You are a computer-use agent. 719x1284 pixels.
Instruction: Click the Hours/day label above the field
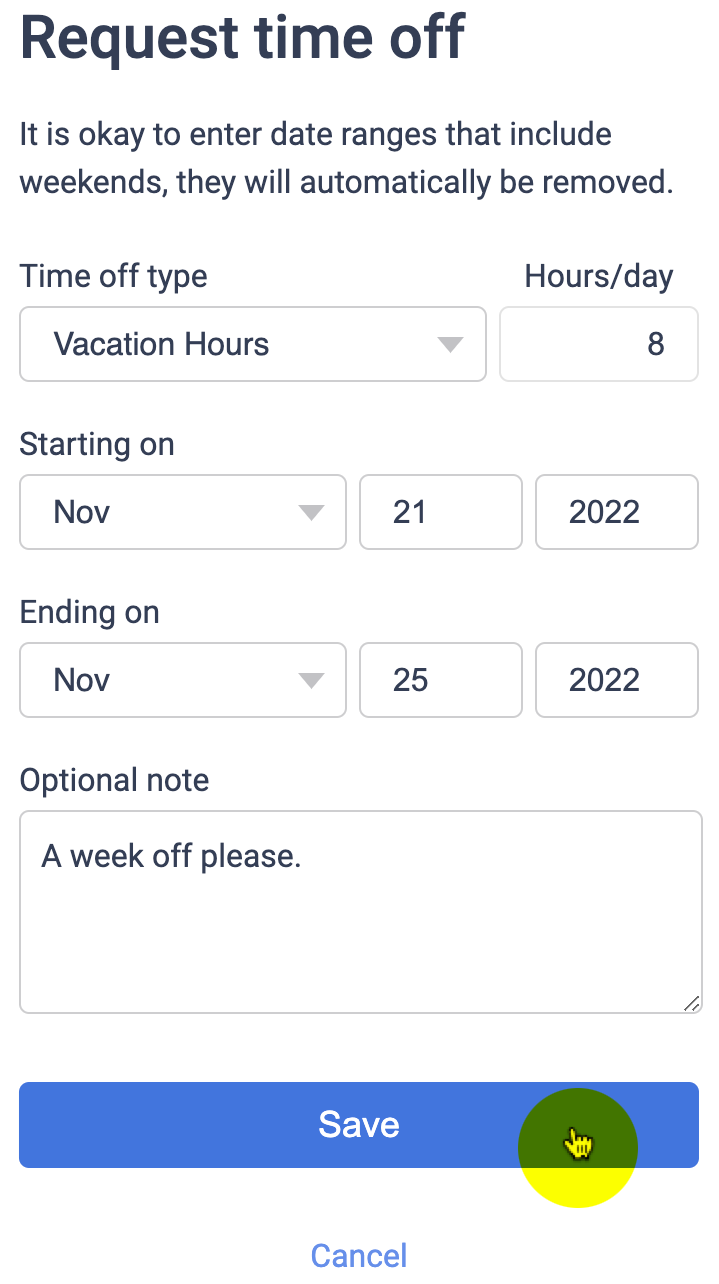598,276
